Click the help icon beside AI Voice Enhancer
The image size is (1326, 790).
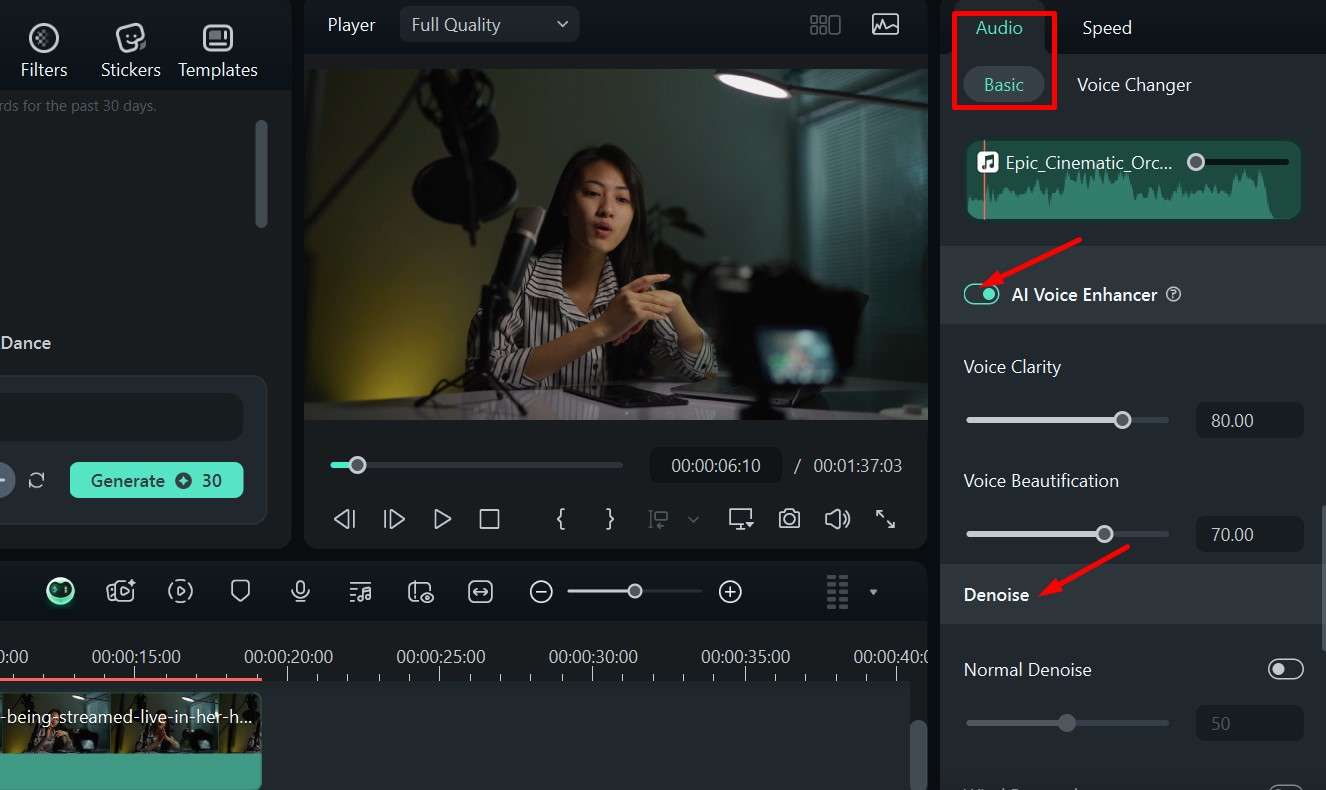coord(1174,294)
